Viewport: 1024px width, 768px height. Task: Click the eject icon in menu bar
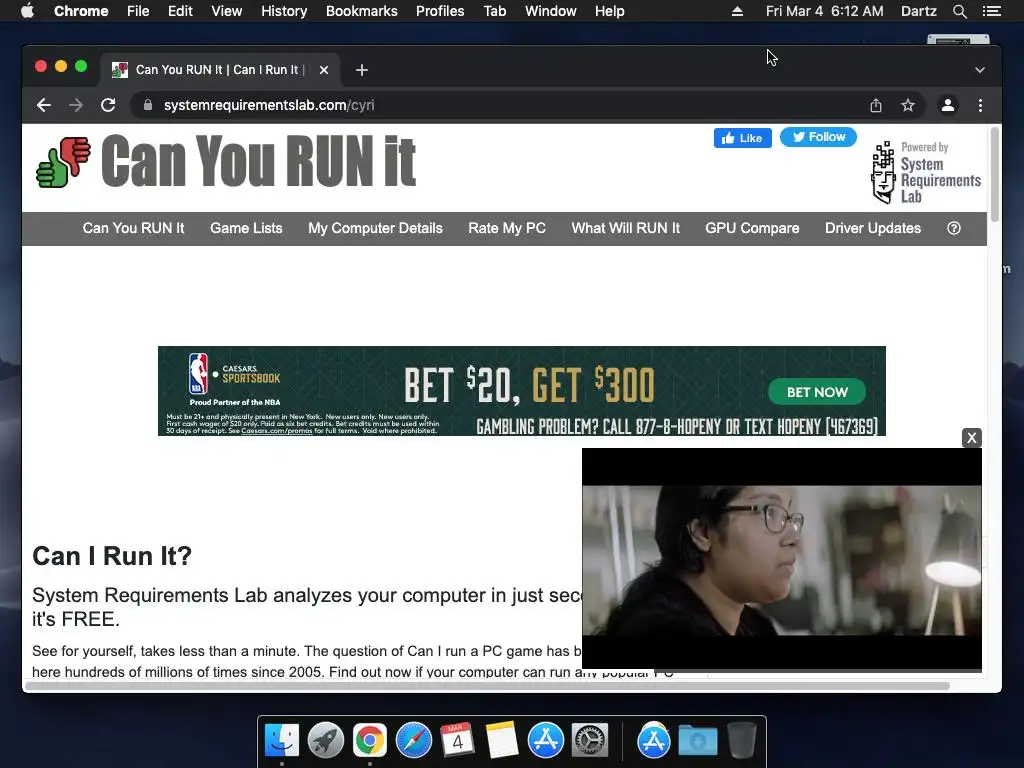[737, 11]
